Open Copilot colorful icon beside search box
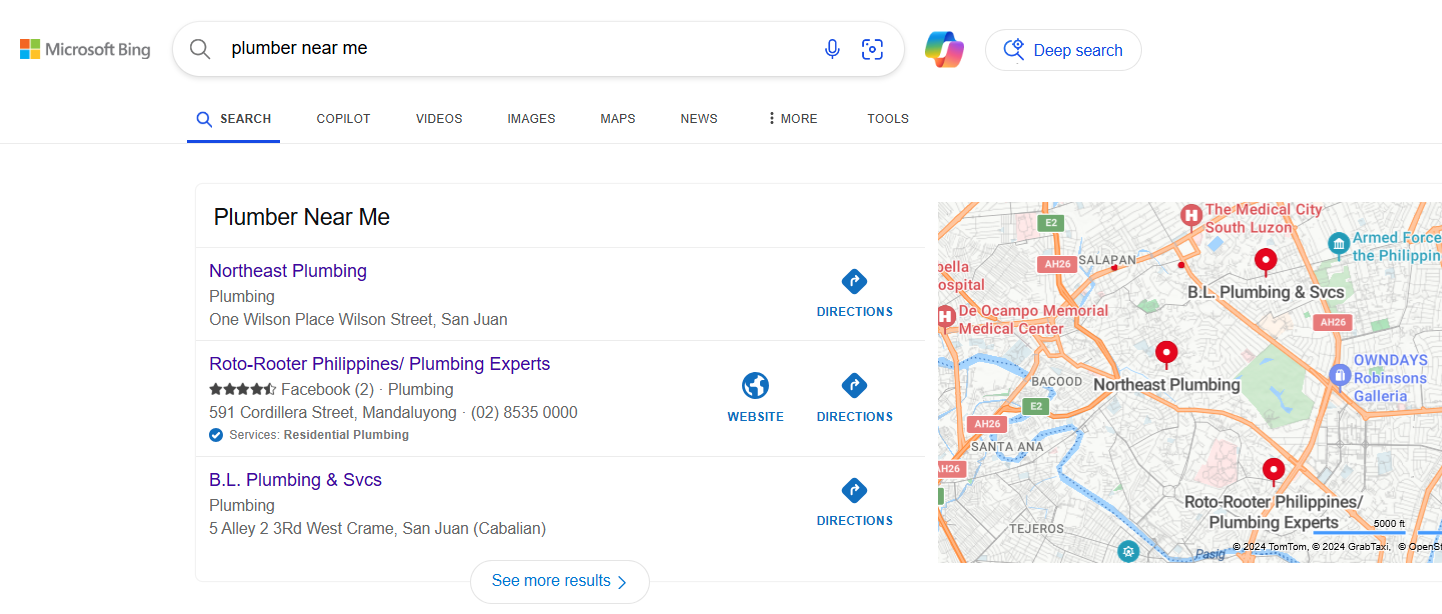This screenshot has width=1442, height=614. [944, 49]
